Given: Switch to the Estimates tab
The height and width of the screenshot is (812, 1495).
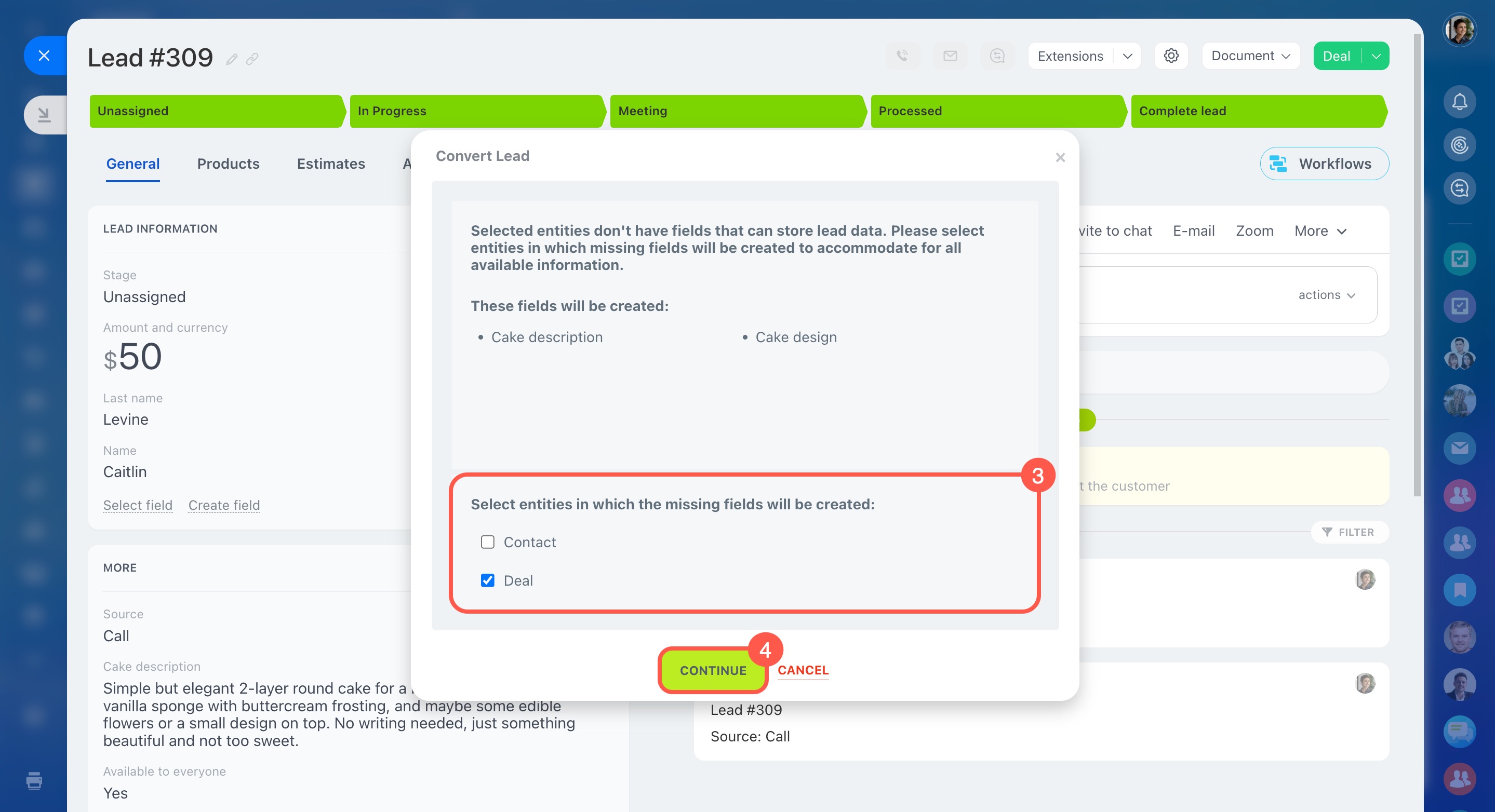Looking at the screenshot, I should coord(331,164).
